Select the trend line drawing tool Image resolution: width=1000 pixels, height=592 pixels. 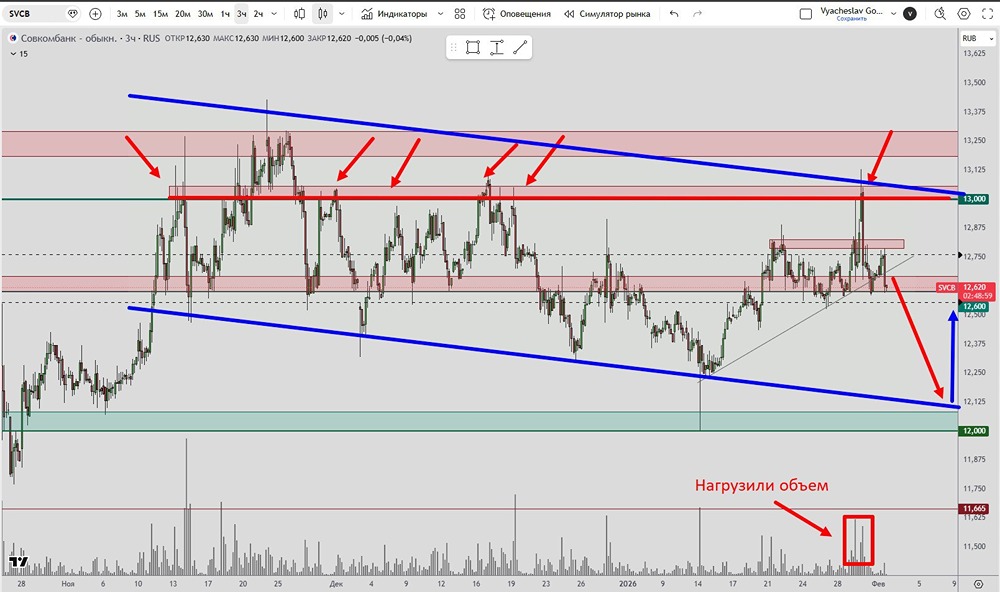(x=520, y=47)
